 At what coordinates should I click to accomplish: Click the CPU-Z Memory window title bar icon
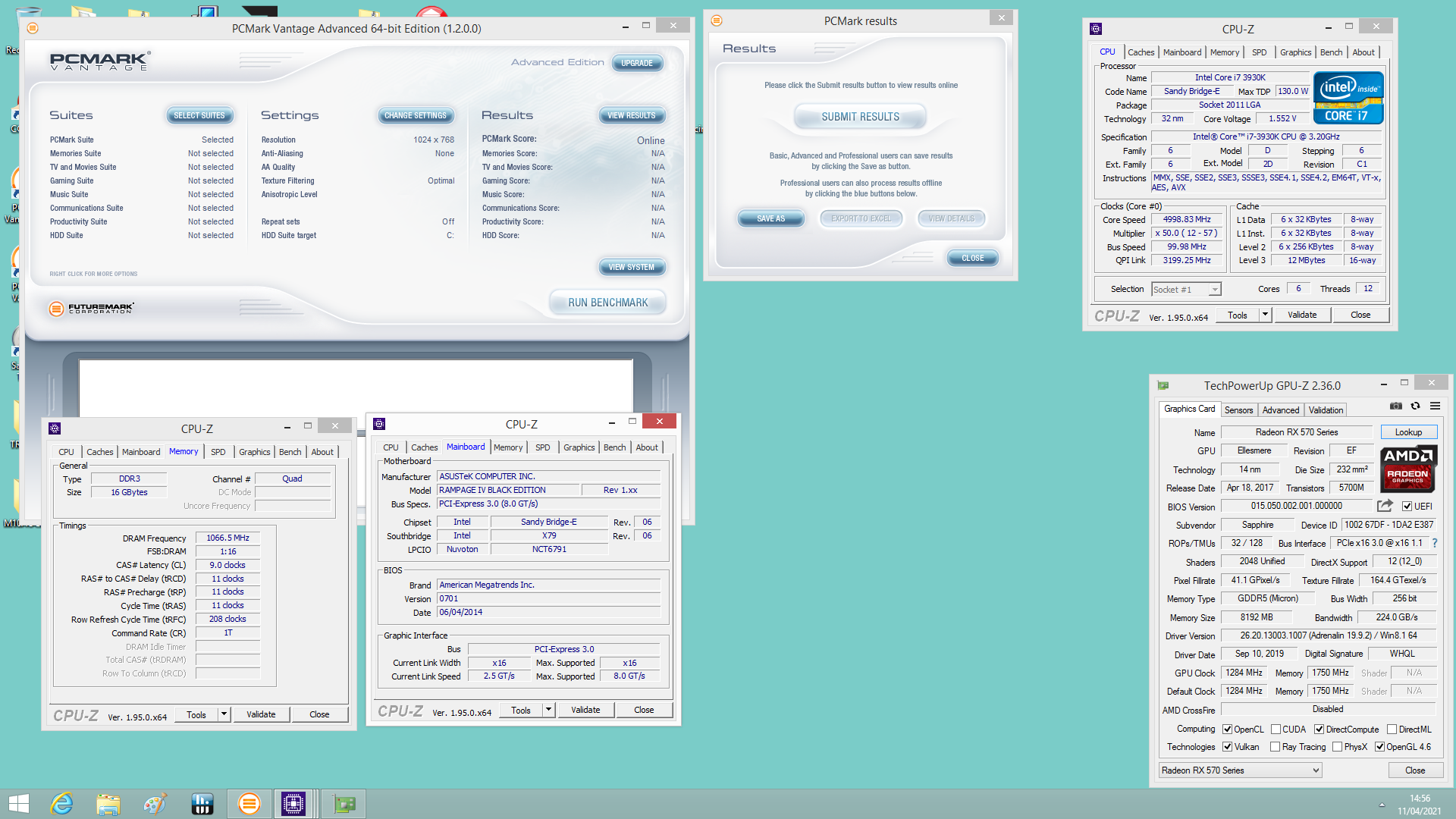click(x=55, y=428)
